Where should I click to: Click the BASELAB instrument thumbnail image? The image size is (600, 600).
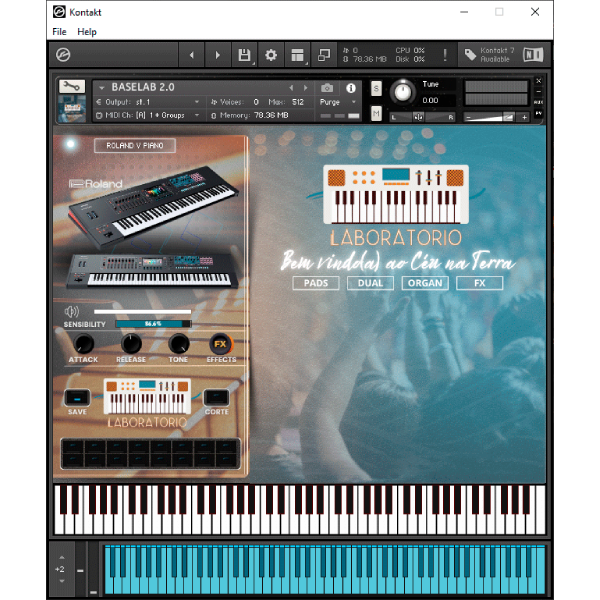[72, 109]
